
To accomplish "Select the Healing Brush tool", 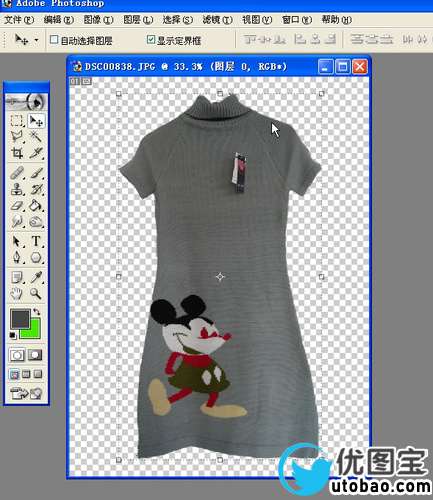I will (16, 173).
